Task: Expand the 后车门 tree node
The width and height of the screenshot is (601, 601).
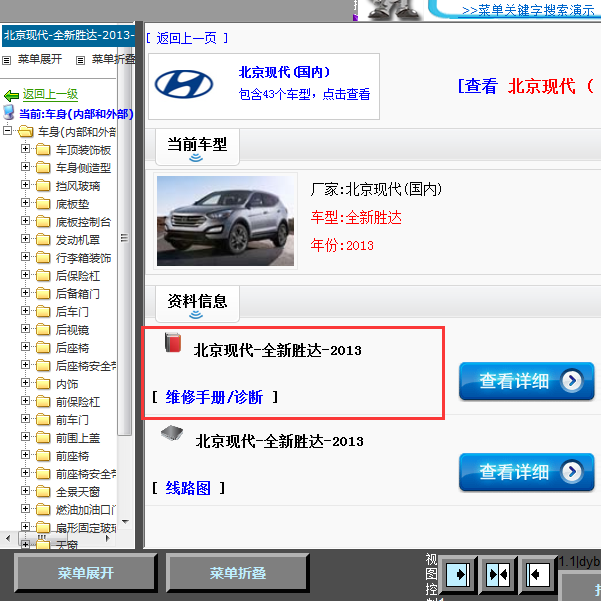Action: (x=25, y=311)
